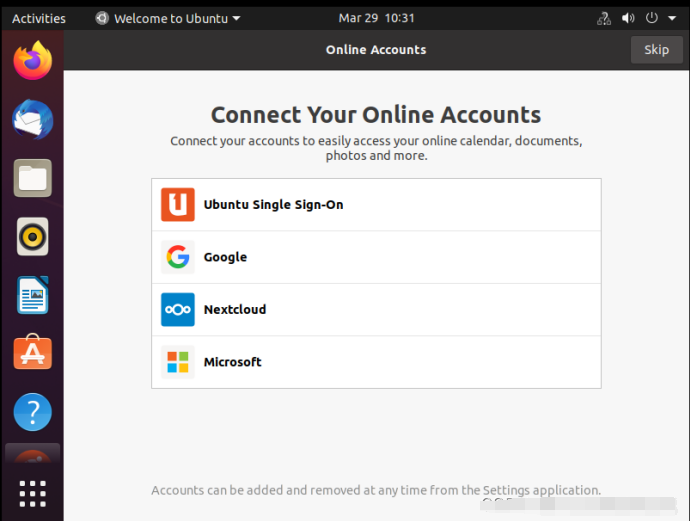The image size is (690, 521).
Task: Launch Thunderbird Mail from the dock
Action: [x=32, y=120]
